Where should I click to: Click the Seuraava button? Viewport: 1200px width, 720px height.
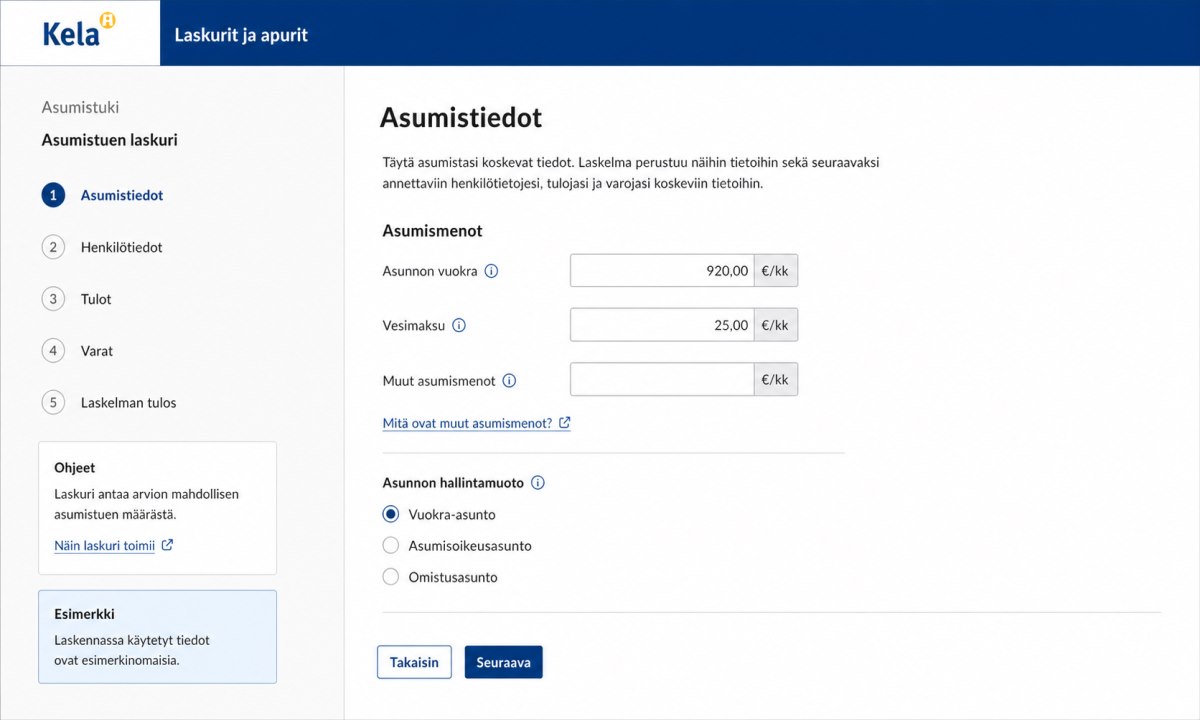tap(503, 662)
